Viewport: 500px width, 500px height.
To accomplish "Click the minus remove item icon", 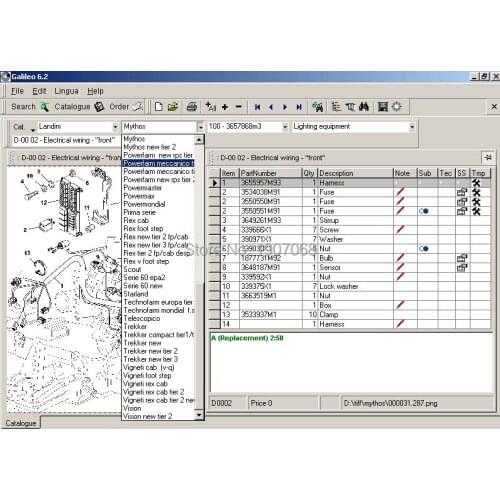I will [x=238, y=107].
